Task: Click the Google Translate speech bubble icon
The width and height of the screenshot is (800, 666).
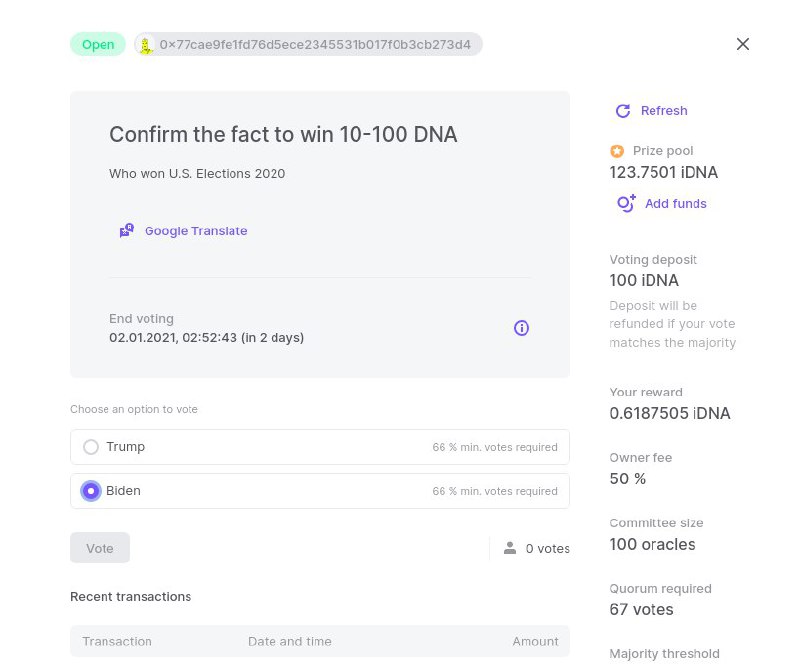Action: pyautogui.click(x=127, y=231)
